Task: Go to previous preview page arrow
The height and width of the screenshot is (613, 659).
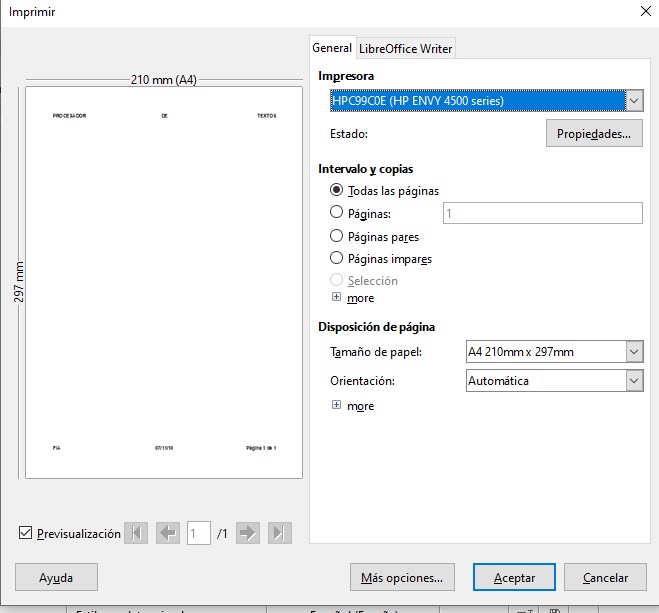Action: [168, 533]
